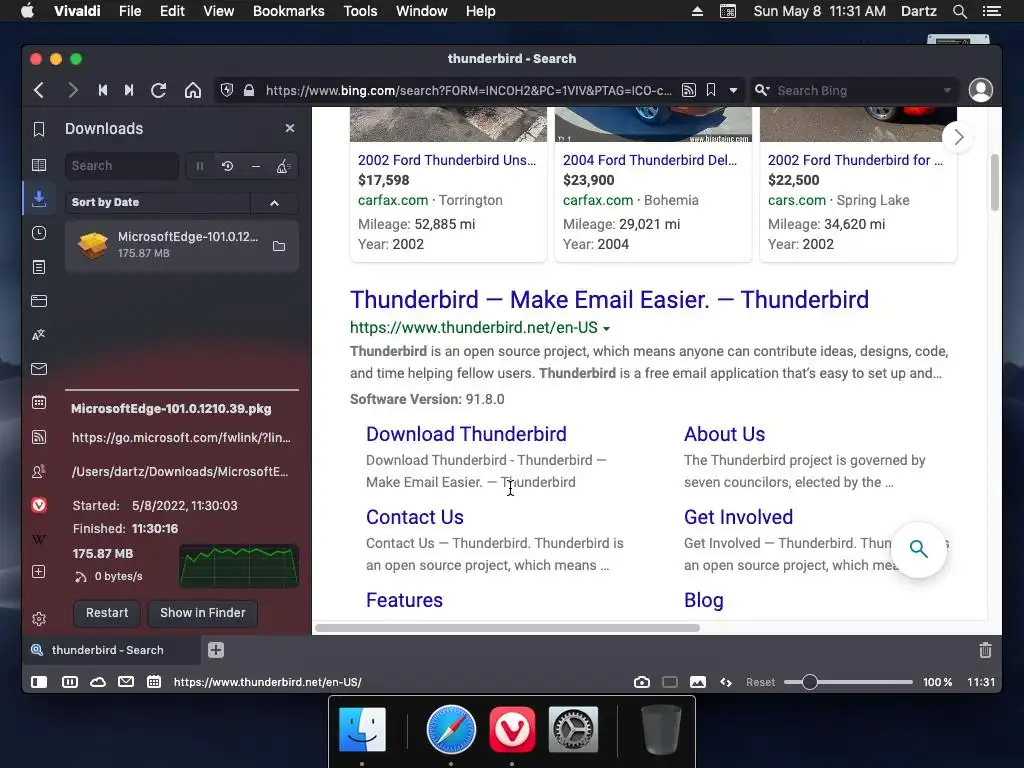Open the Reading List panel
This screenshot has height=768, width=1024.
39,165
